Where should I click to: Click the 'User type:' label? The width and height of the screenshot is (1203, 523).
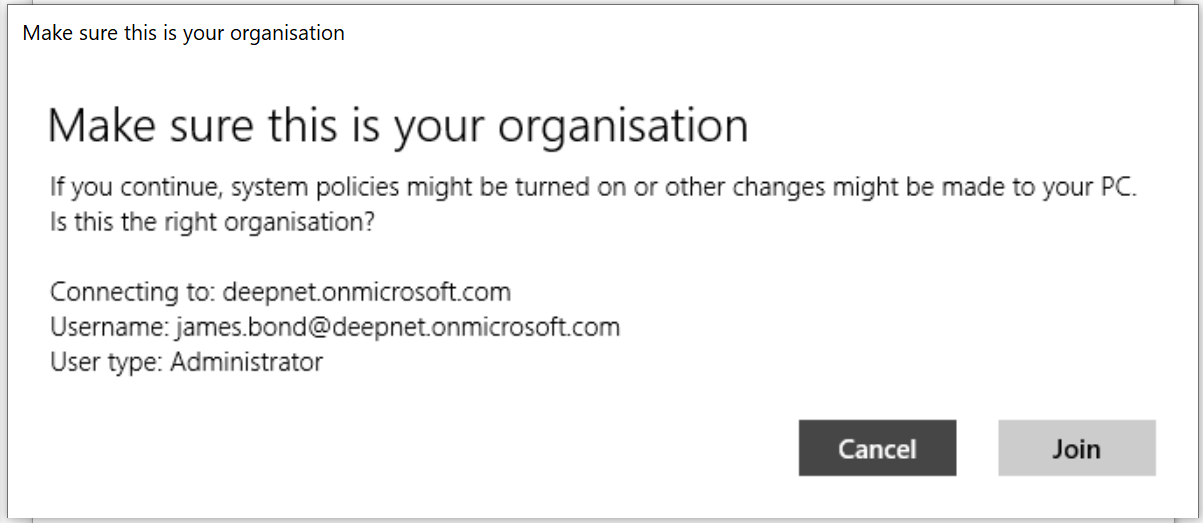[106, 361]
